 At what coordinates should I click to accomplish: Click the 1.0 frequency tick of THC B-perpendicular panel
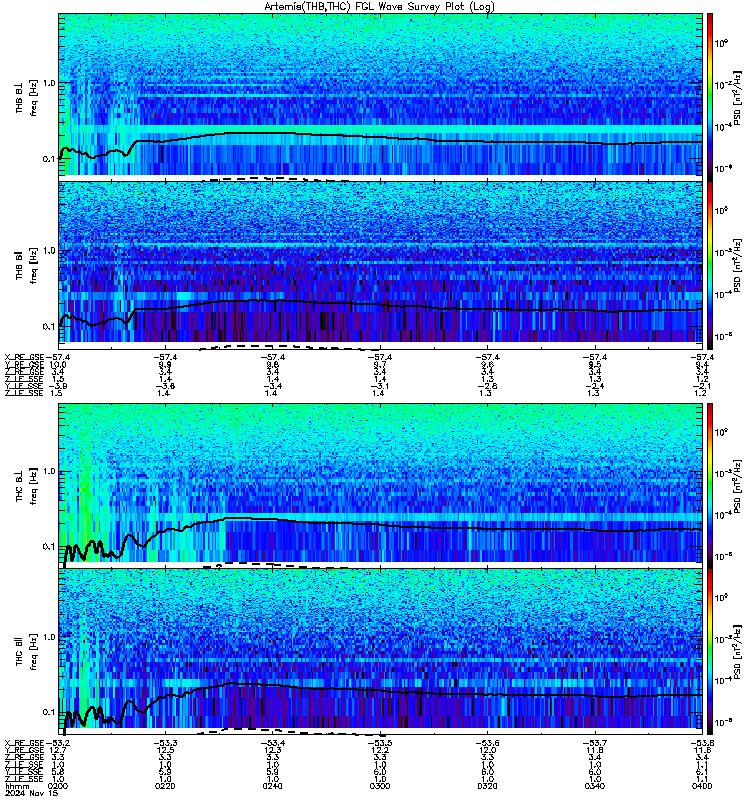[49, 471]
